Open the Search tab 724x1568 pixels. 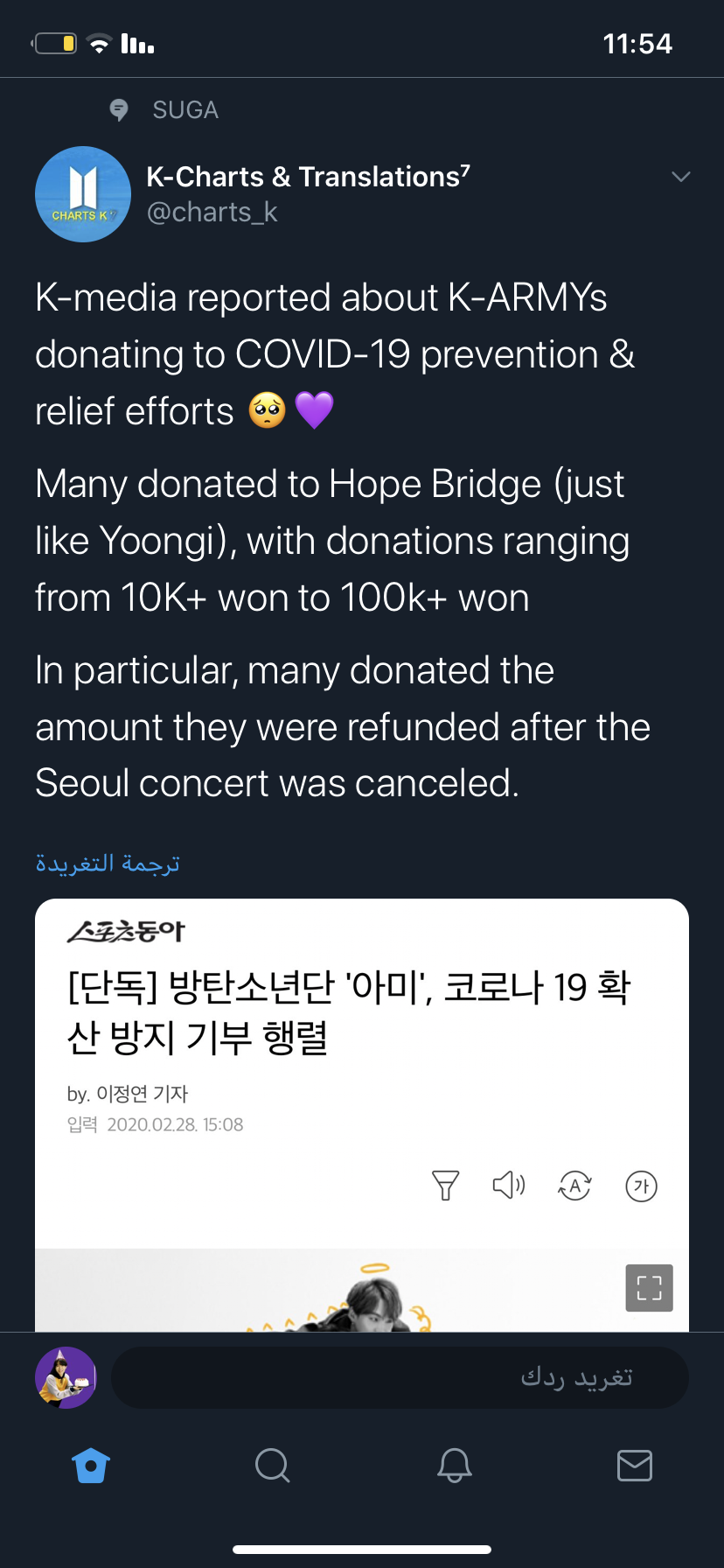tap(272, 1466)
